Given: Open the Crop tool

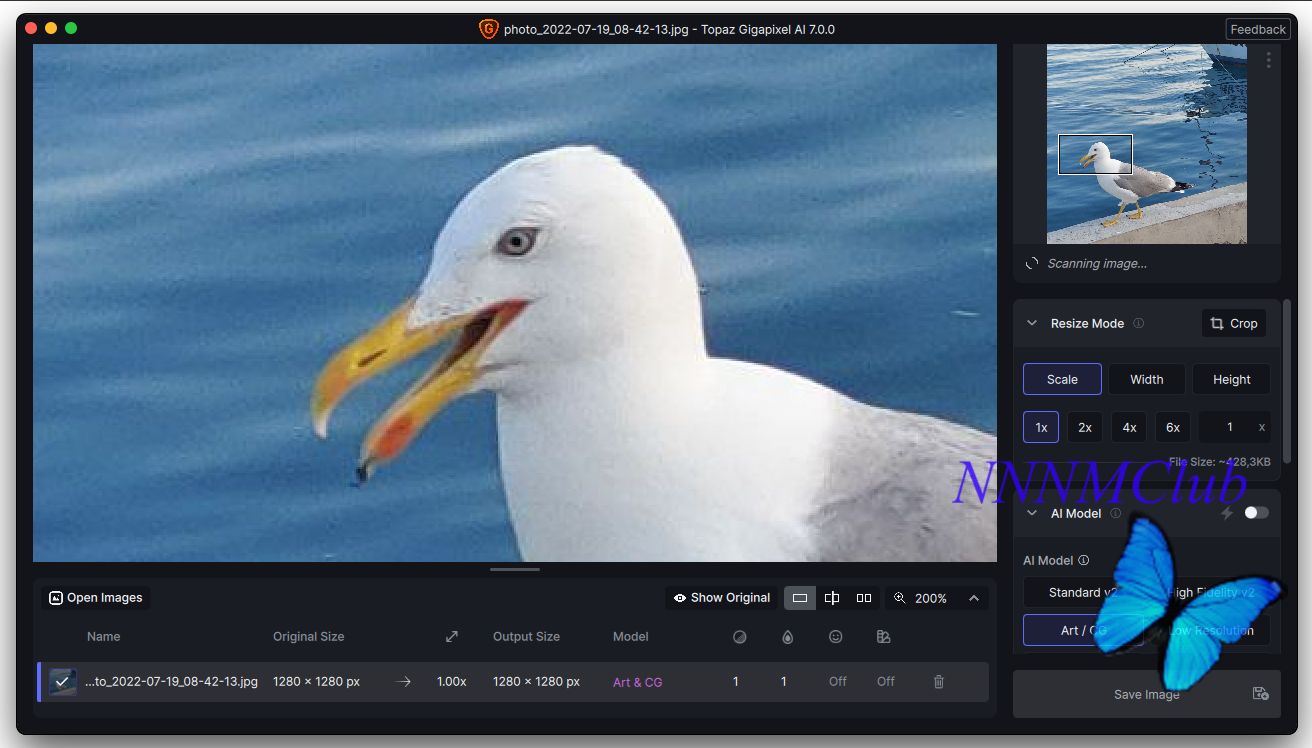Looking at the screenshot, I should [1234, 323].
